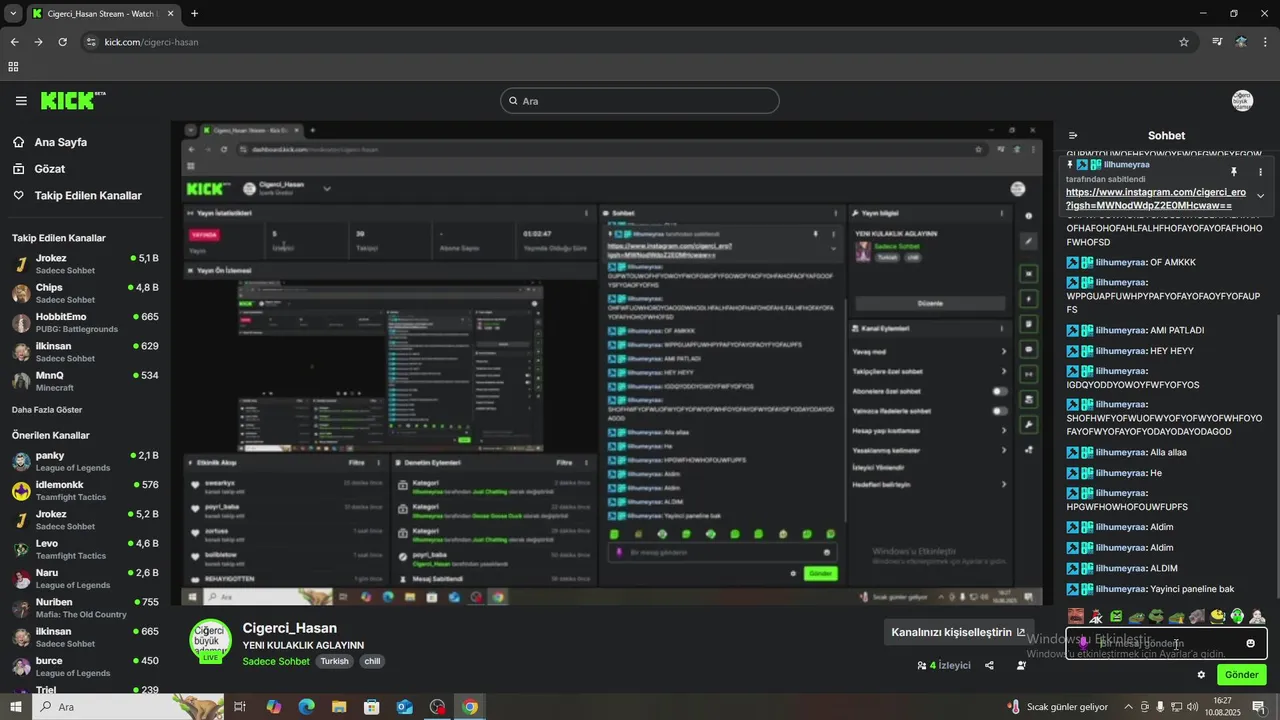
Task: Click the Turkish language tag
Action: (334, 661)
